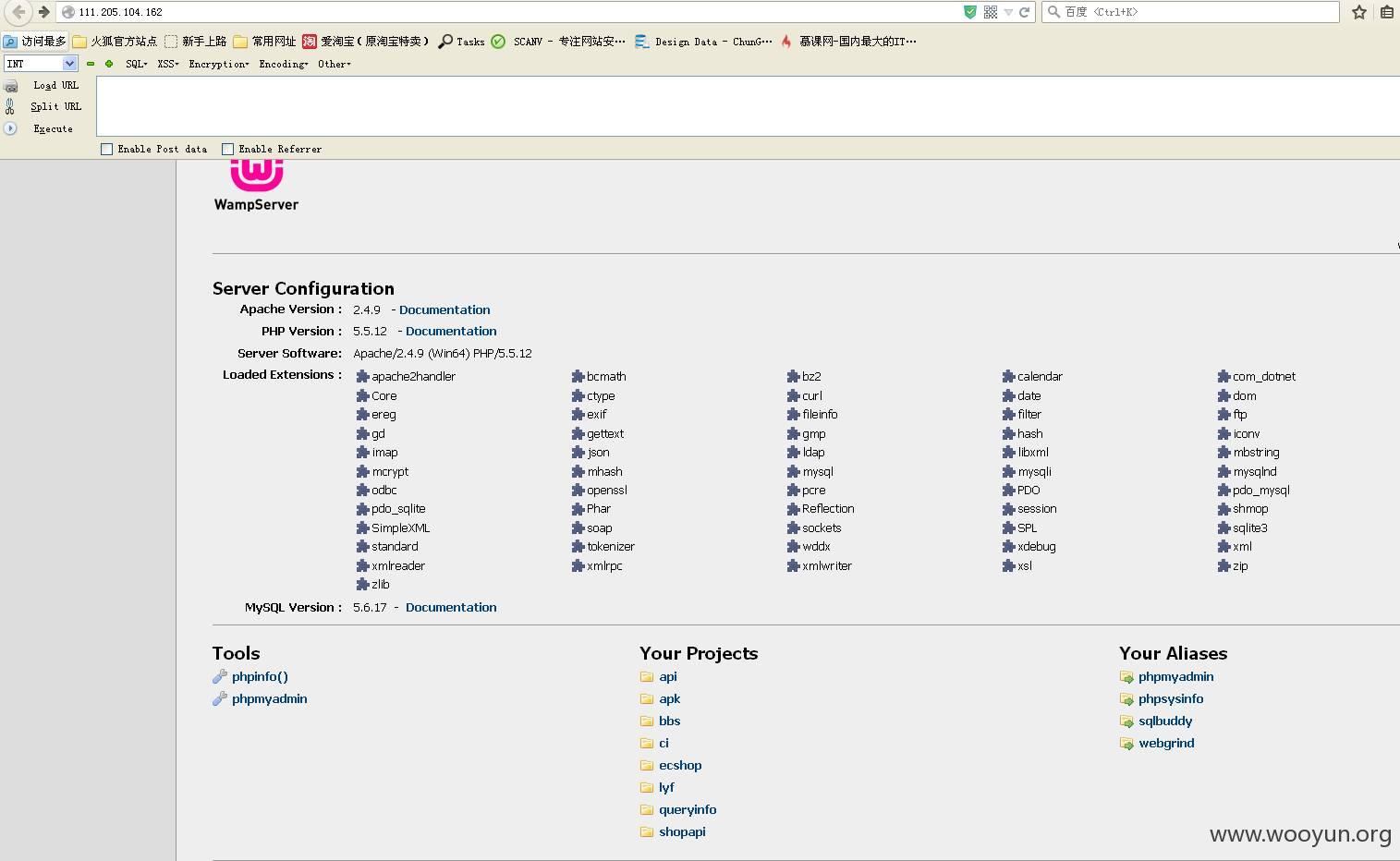The image size is (1400, 861).
Task: Open the Encoding dropdown menu
Action: pos(284,64)
